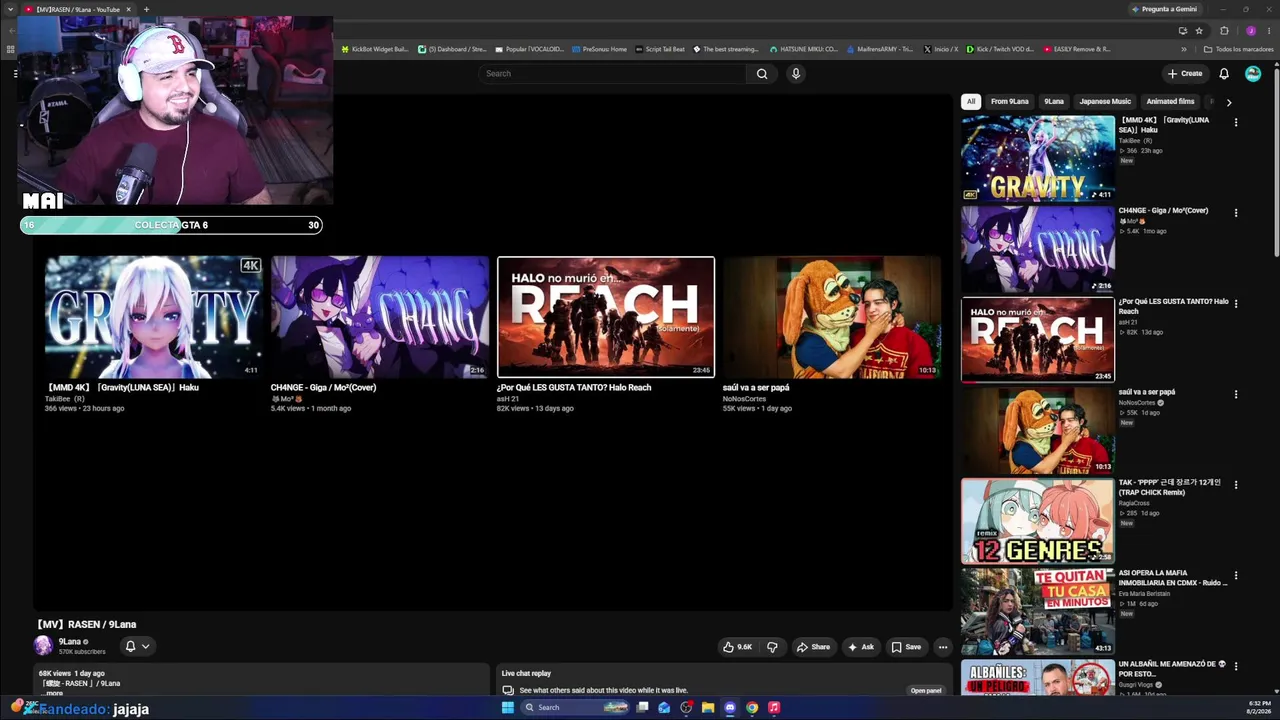
Task: Open options for 'saúl va a ser papá' sidebar video
Action: [1236, 394]
